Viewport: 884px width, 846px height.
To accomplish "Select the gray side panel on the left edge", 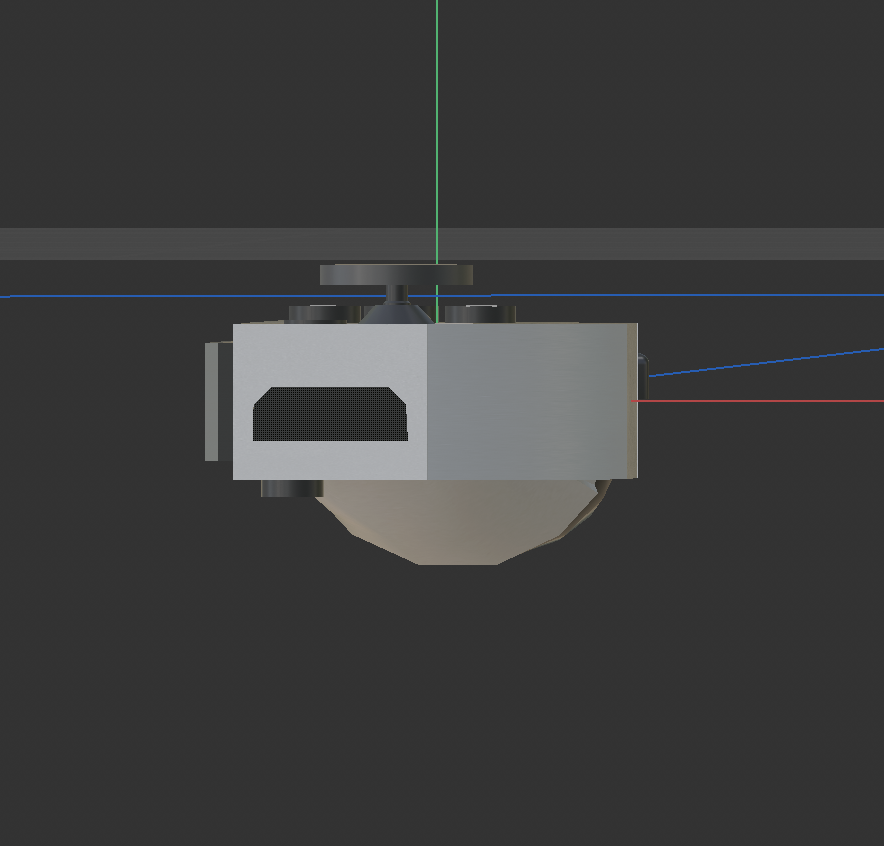I will 212,400.
